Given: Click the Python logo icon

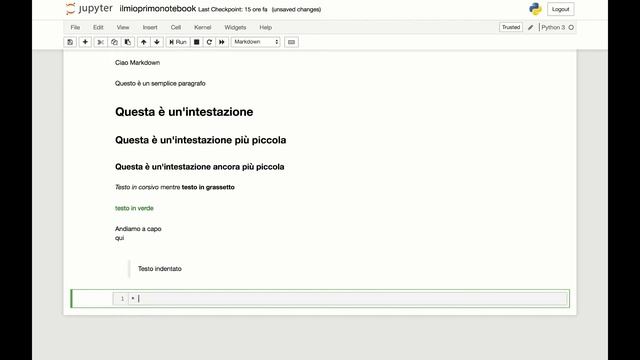Looking at the screenshot, I should coord(535,9).
